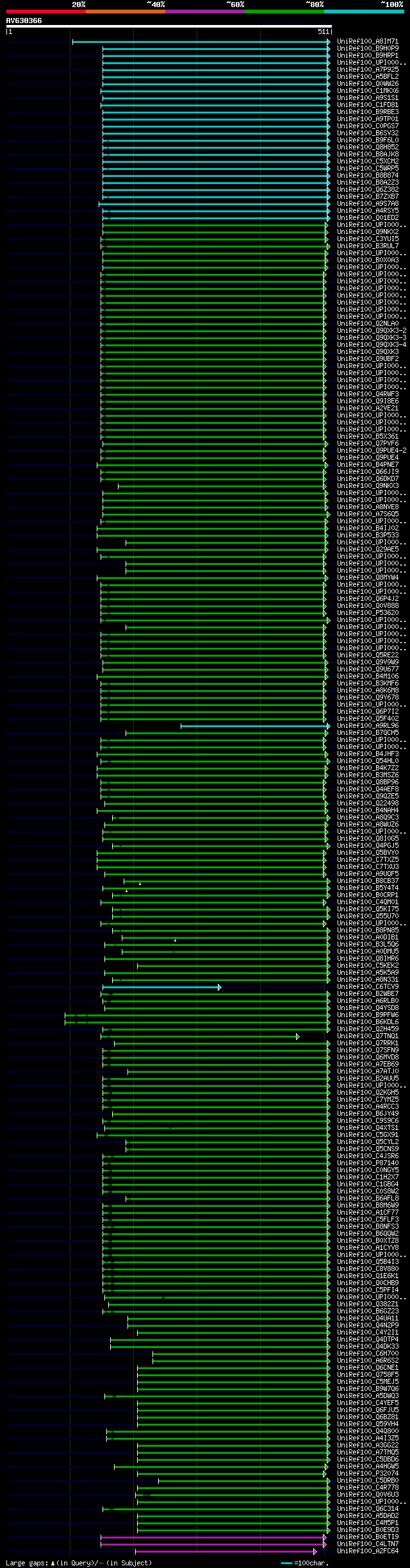The height and width of the screenshot is (1568, 410).
Task: Click hit label UniRef100_C1FD81
Action: [368, 105]
